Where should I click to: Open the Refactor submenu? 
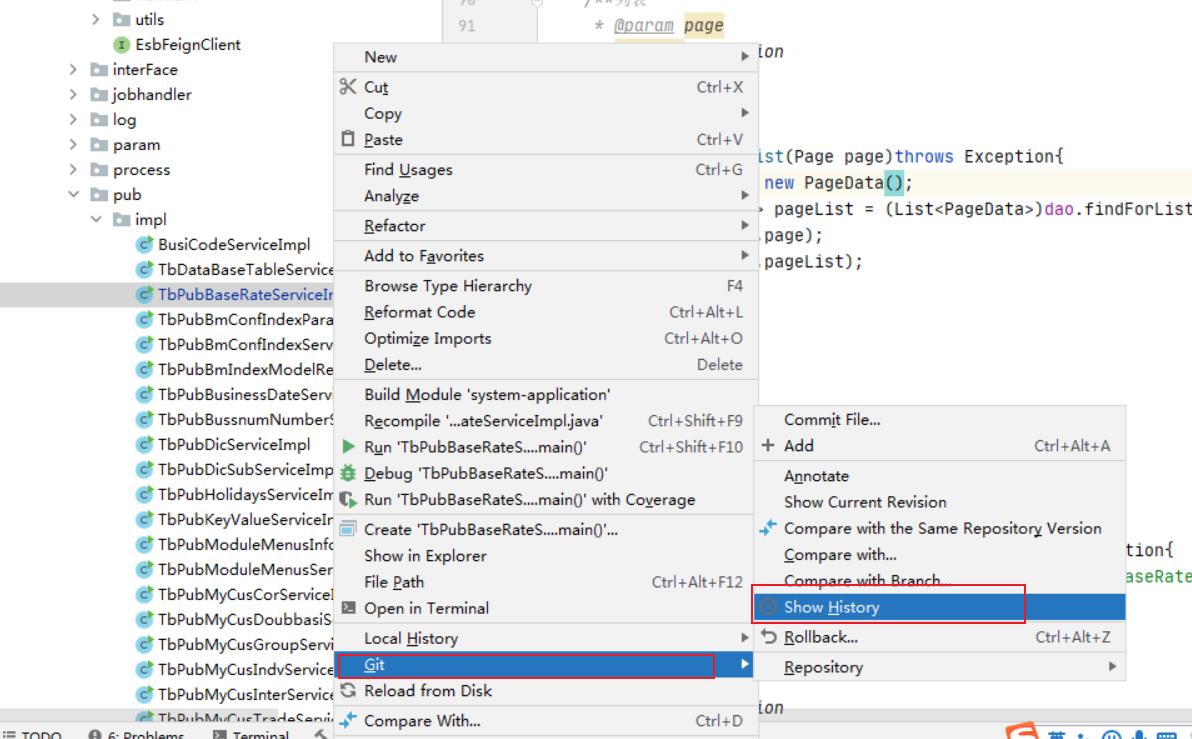[394, 226]
